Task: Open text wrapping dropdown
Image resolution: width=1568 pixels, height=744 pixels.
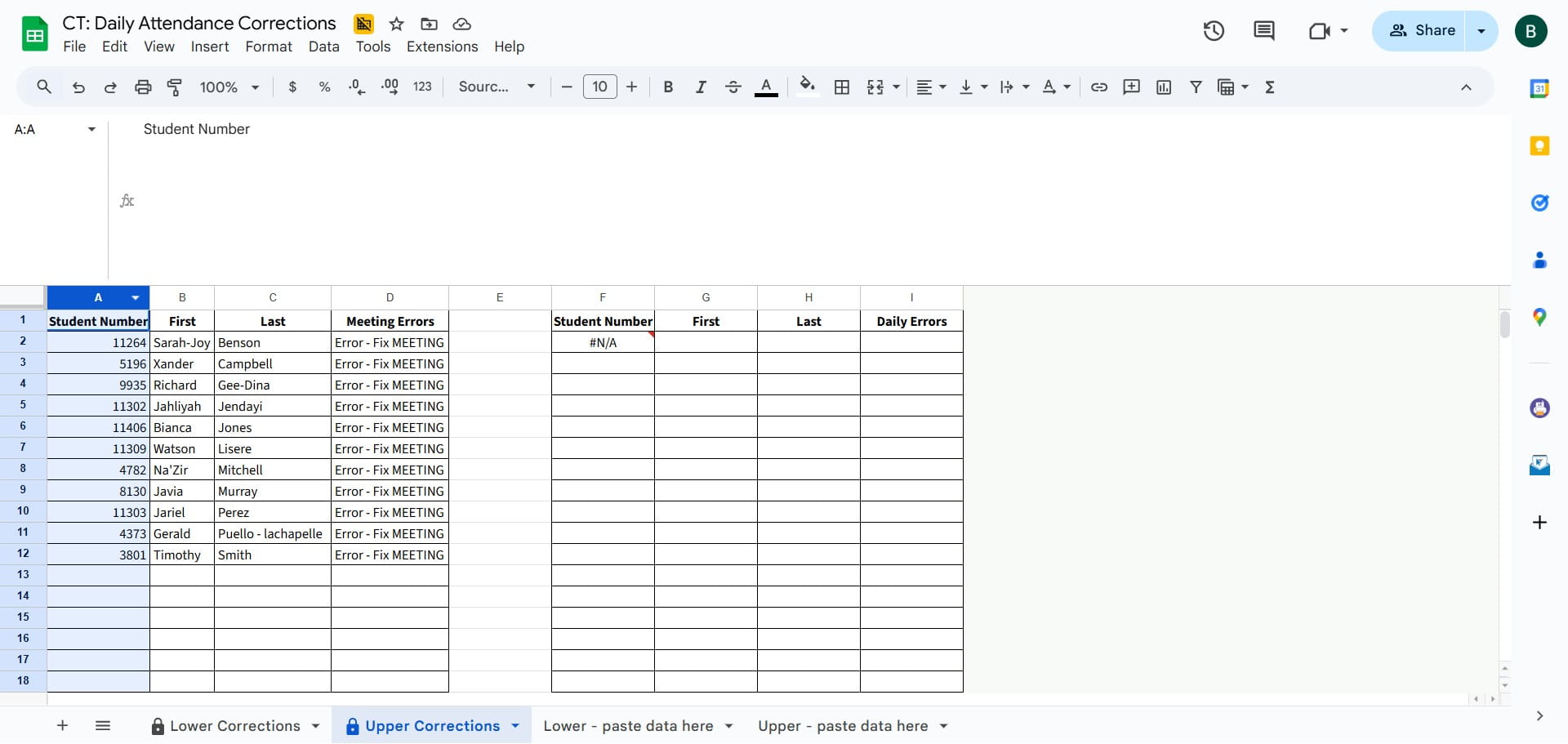Action: (x=1014, y=87)
